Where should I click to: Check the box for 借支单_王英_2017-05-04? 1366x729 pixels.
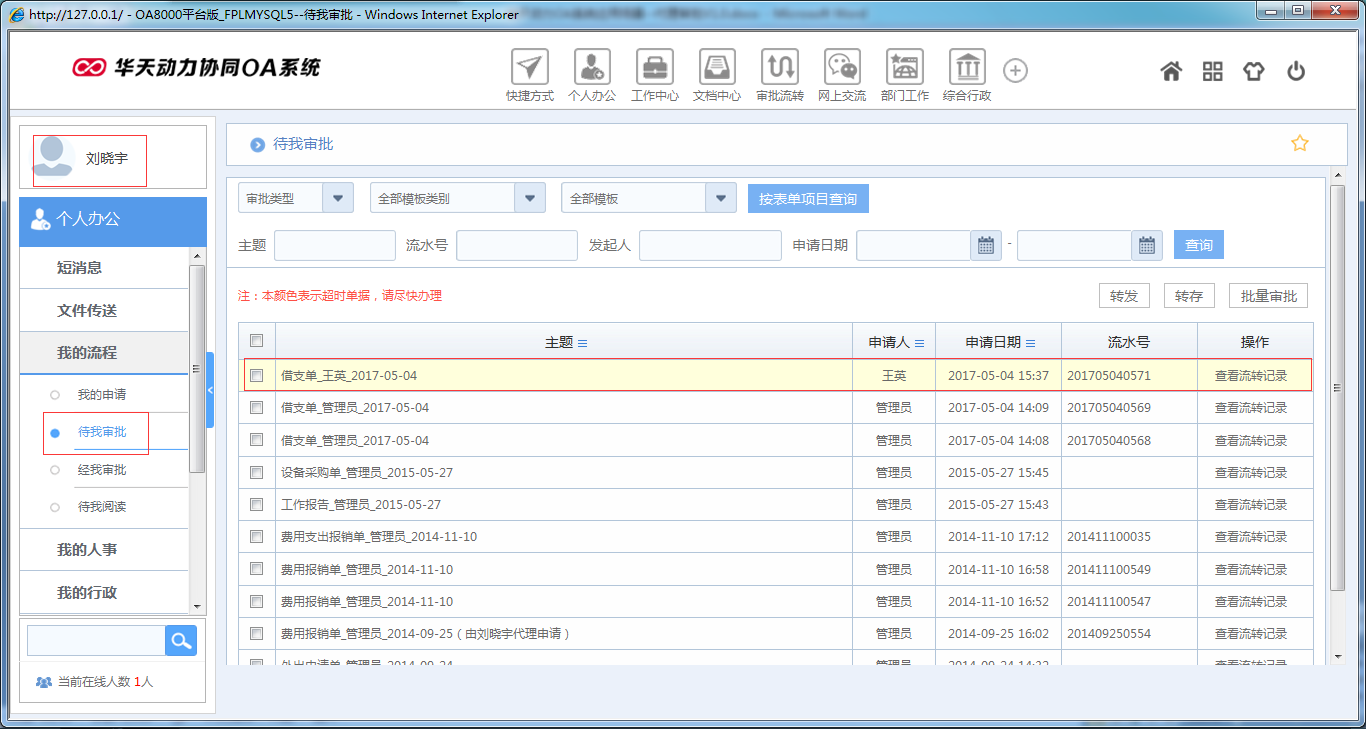pos(257,376)
